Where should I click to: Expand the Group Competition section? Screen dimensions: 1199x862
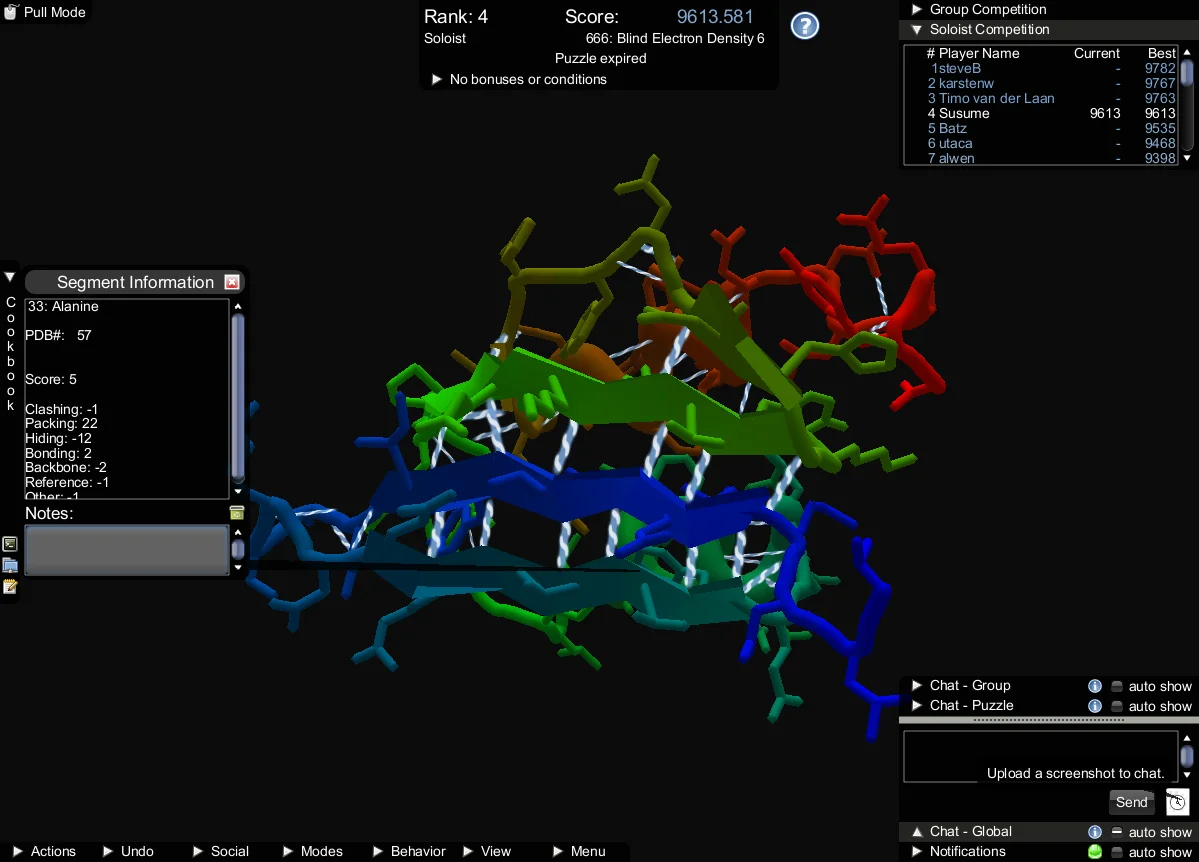(916, 9)
